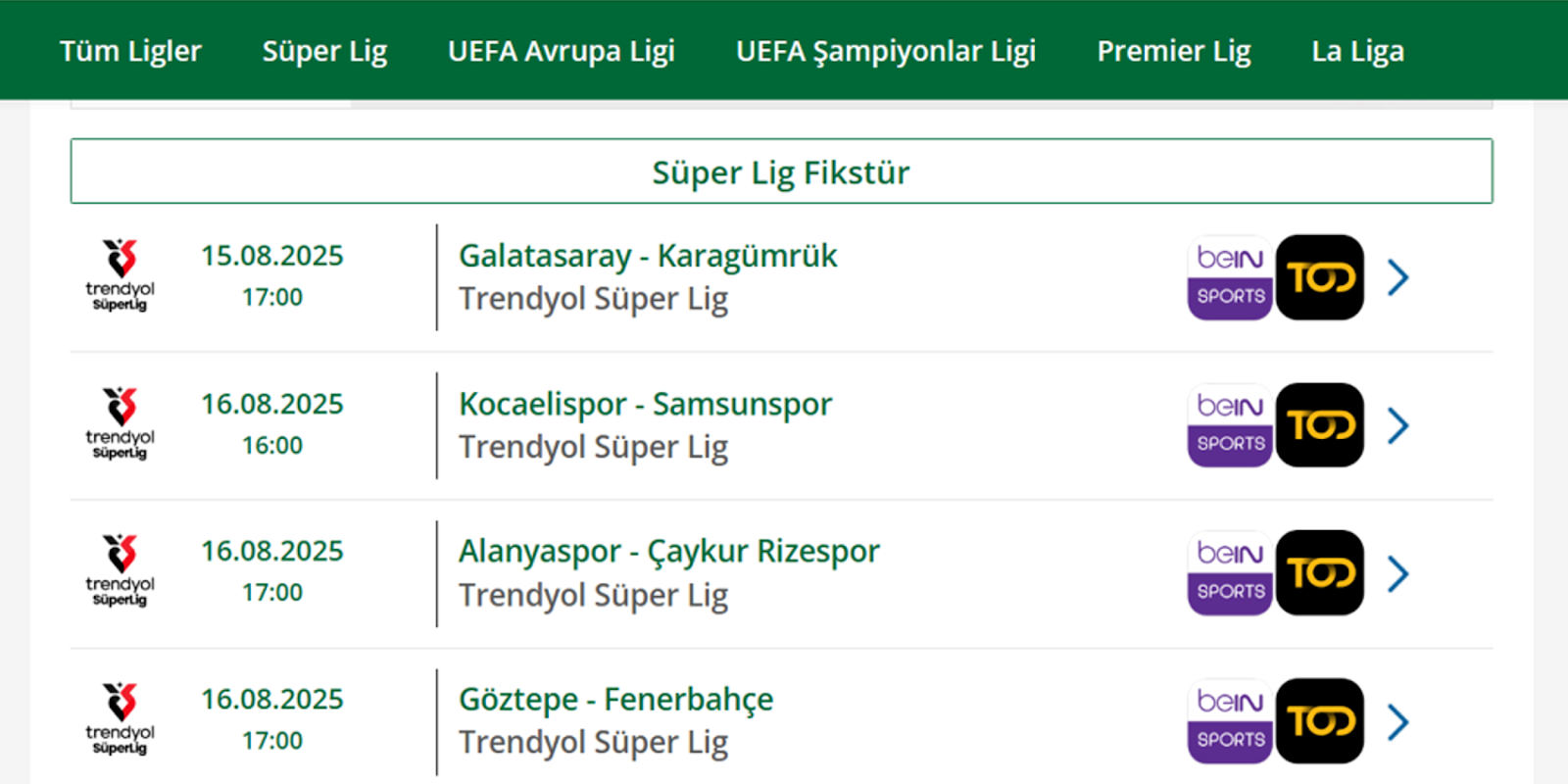This screenshot has height=784, width=1568.
Task: Open Kocaelispor - Samsunspor details via arrow
Action: click(x=1398, y=425)
